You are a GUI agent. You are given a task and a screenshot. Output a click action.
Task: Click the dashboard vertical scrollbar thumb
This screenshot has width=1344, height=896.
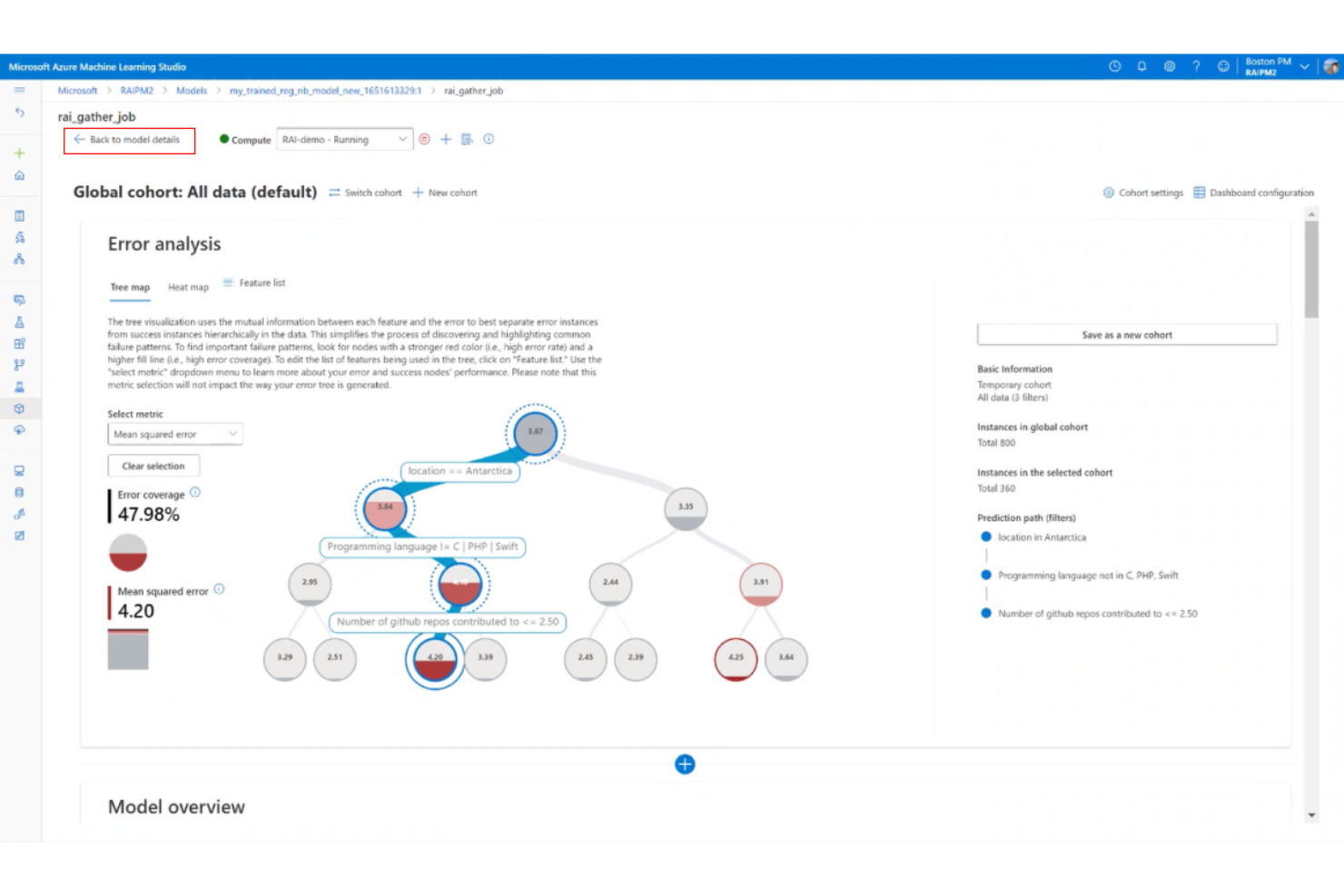pos(1311,270)
